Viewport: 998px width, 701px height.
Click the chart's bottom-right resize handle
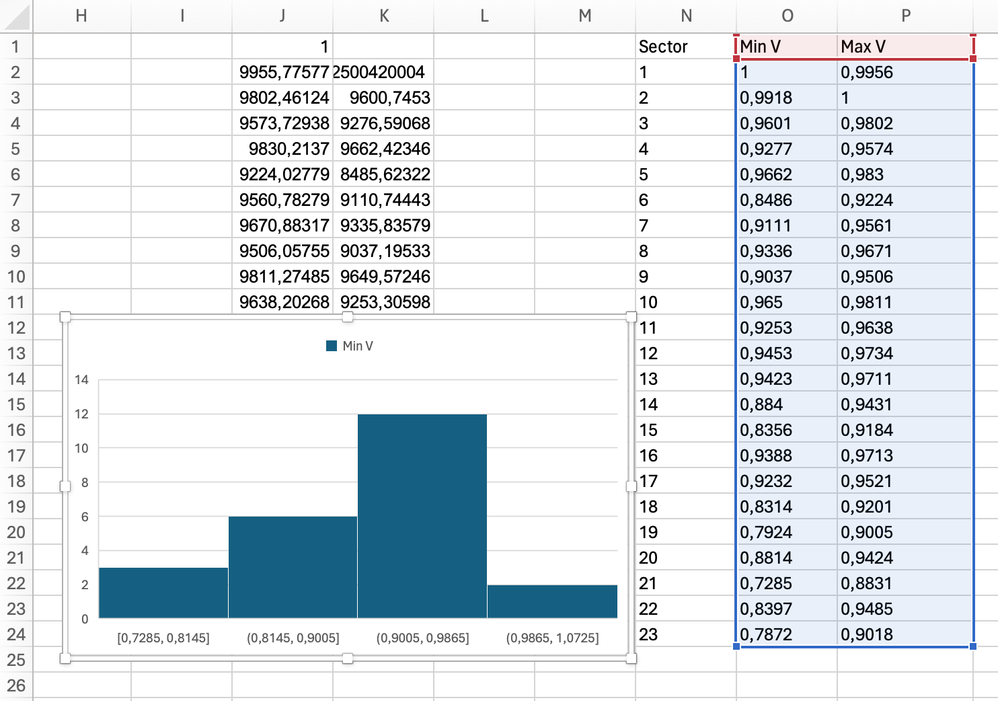point(631,658)
